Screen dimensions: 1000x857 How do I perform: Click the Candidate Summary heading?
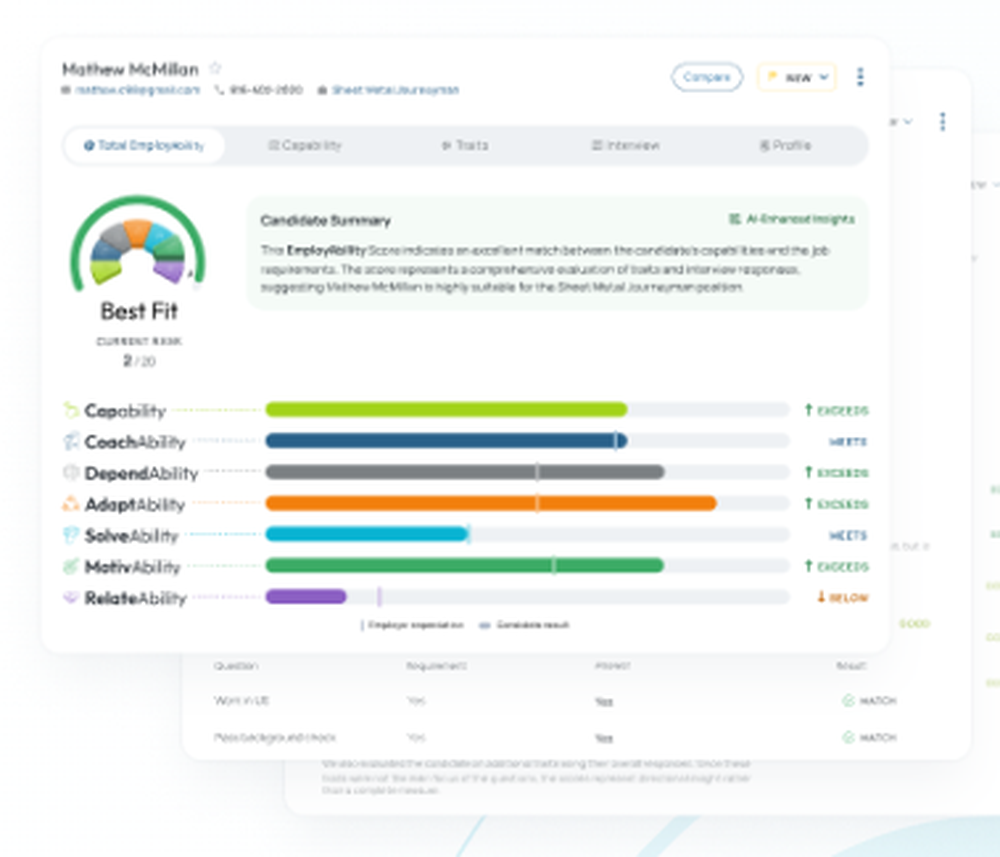(x=325, y=221)
